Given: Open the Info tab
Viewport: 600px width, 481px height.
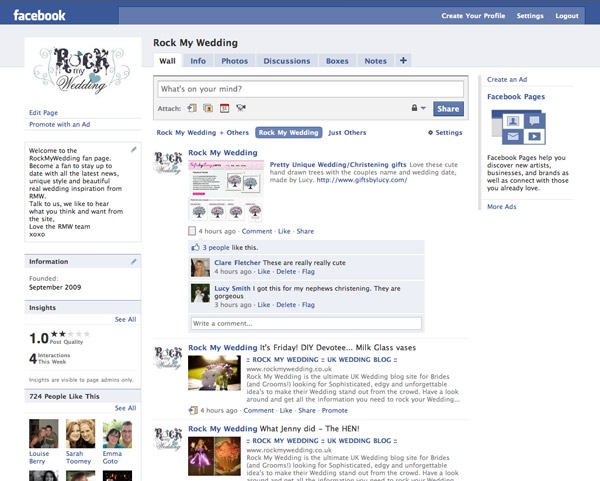Looking at the screenshot, I should point(198,61).
